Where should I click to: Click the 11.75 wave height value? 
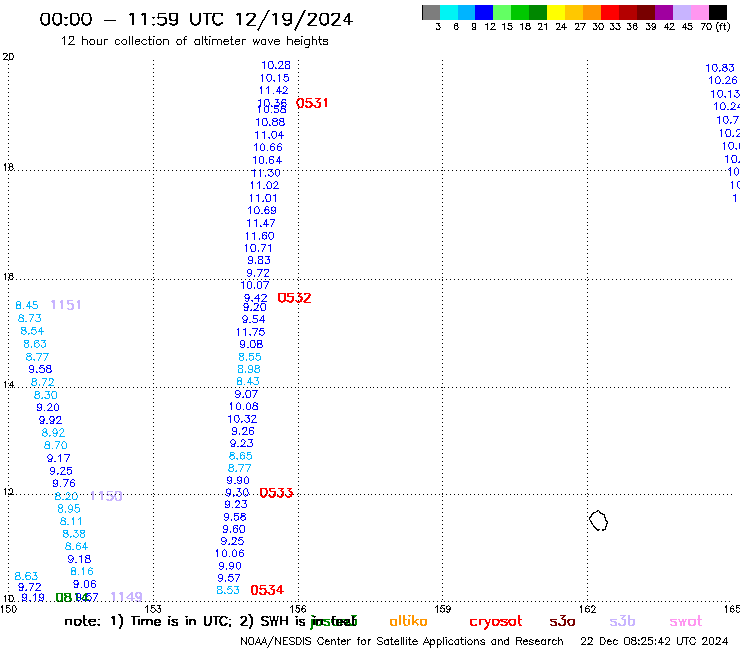[x=251, y=332]
